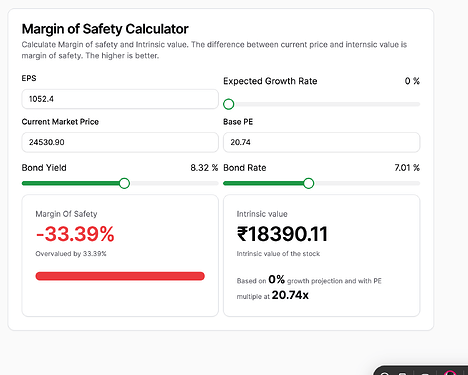The width and height of the screenshot is (468, 375).
Task: Focus the Current Market Price field
Action: point(120,142)
